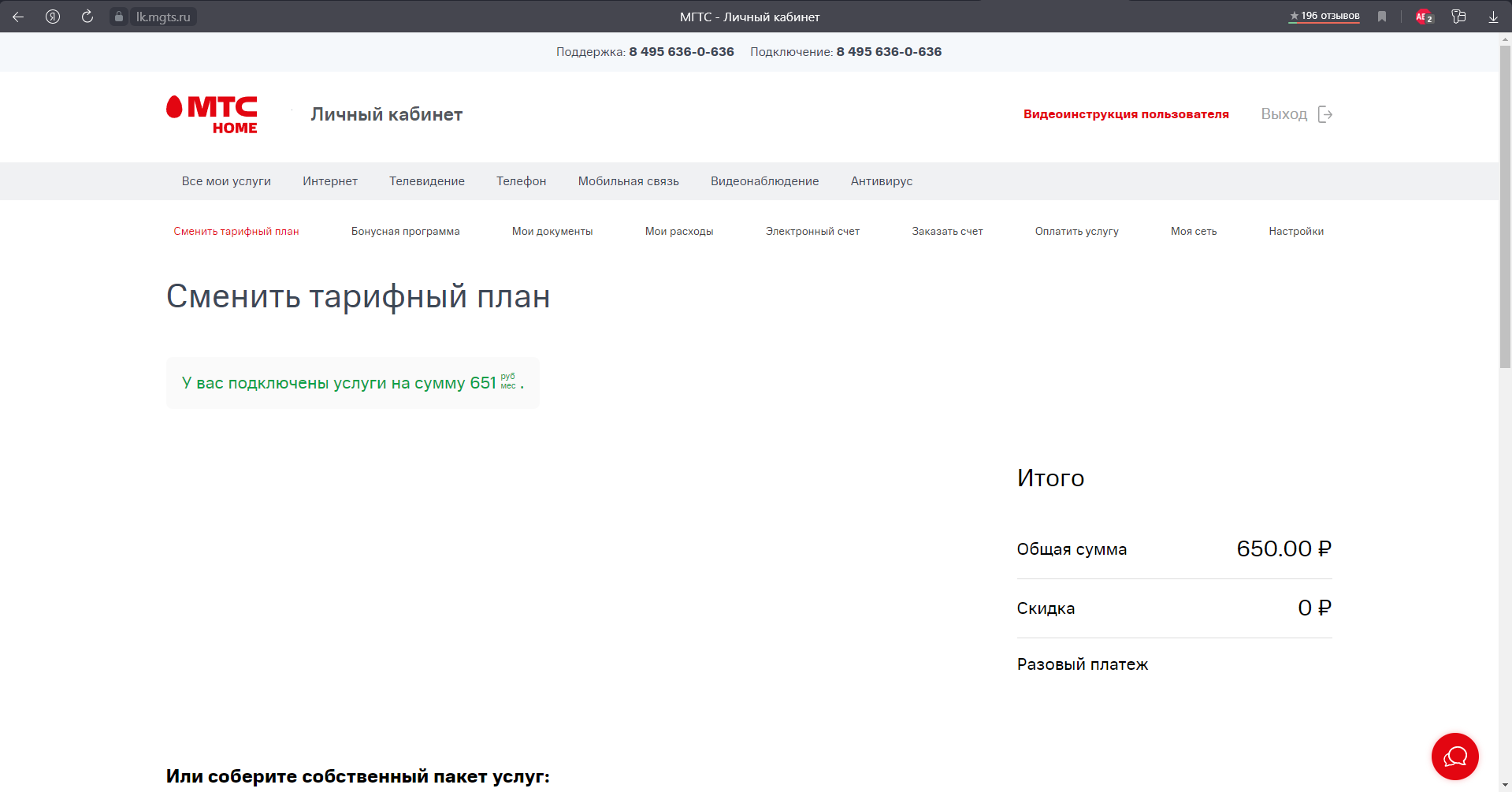This screenshot has width=1512, height=792.
Task: Open Моя сеть tab
Action: click(1194, 232)
